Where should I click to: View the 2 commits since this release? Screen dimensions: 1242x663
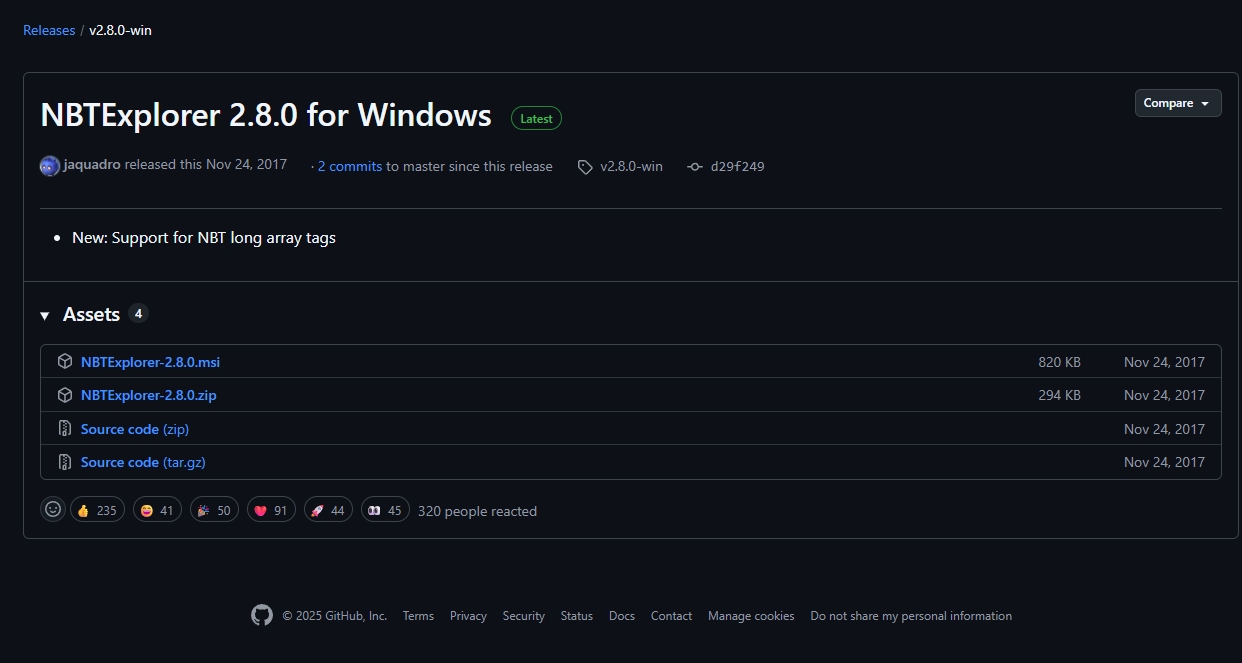coord(350,166)
